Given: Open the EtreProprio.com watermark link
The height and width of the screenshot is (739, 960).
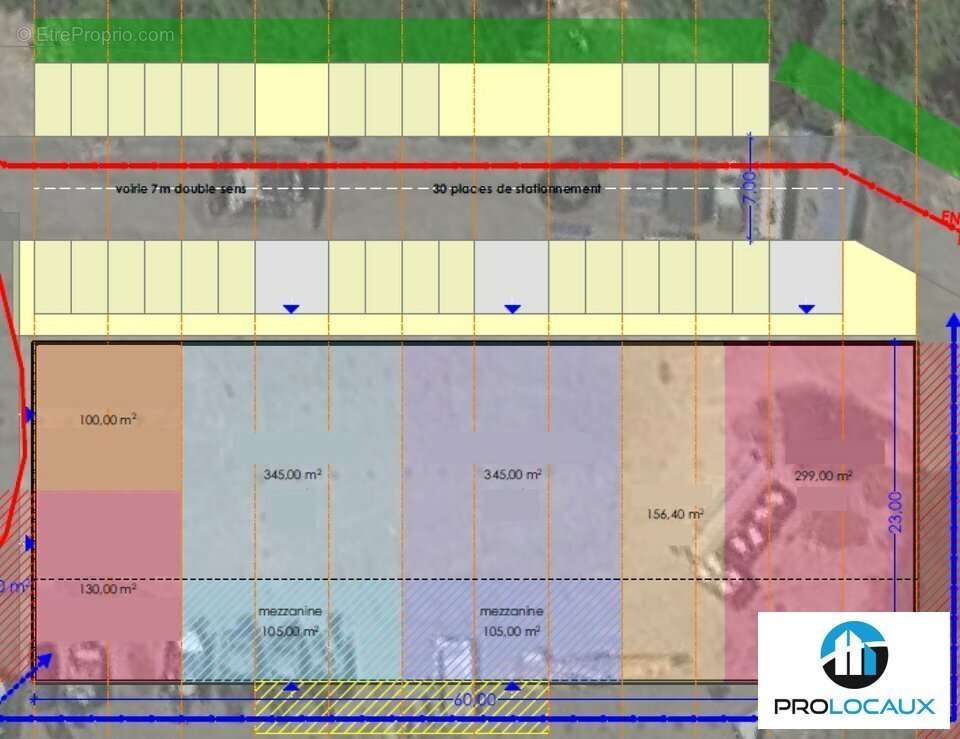Looking at the screenshot, I should pyautogui.click(x=95, y=35).
